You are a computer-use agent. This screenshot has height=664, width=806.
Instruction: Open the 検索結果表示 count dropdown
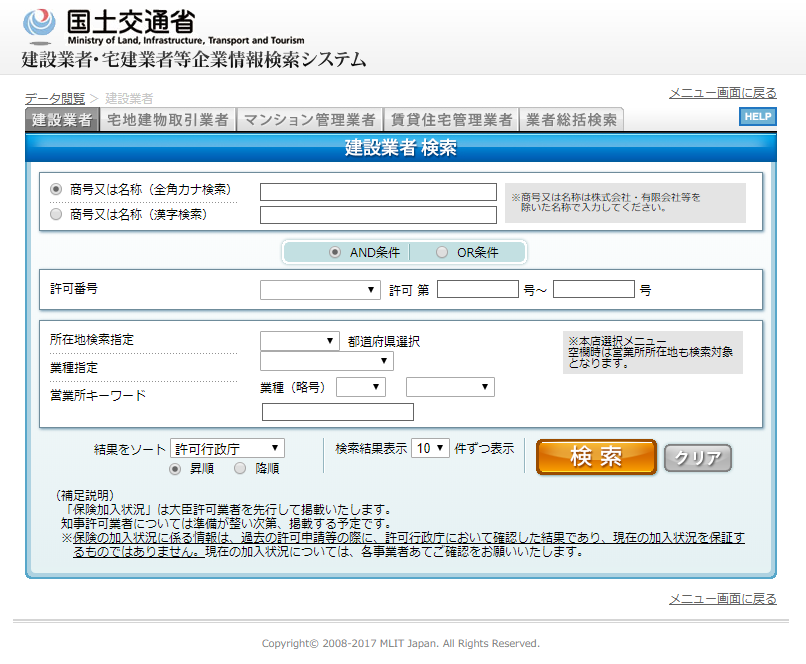431,448
